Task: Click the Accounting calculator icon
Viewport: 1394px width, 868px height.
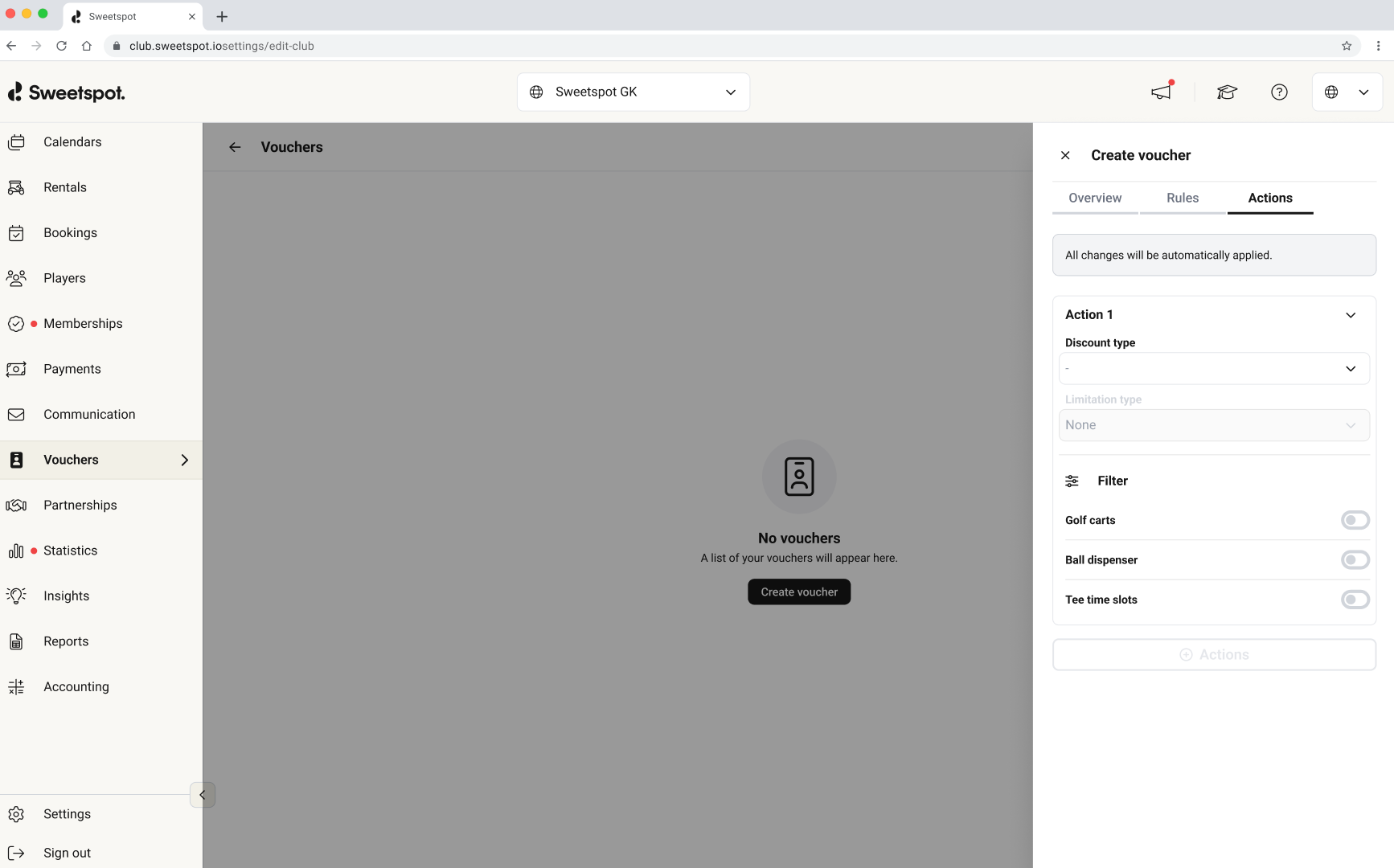Action: point(16,687)
